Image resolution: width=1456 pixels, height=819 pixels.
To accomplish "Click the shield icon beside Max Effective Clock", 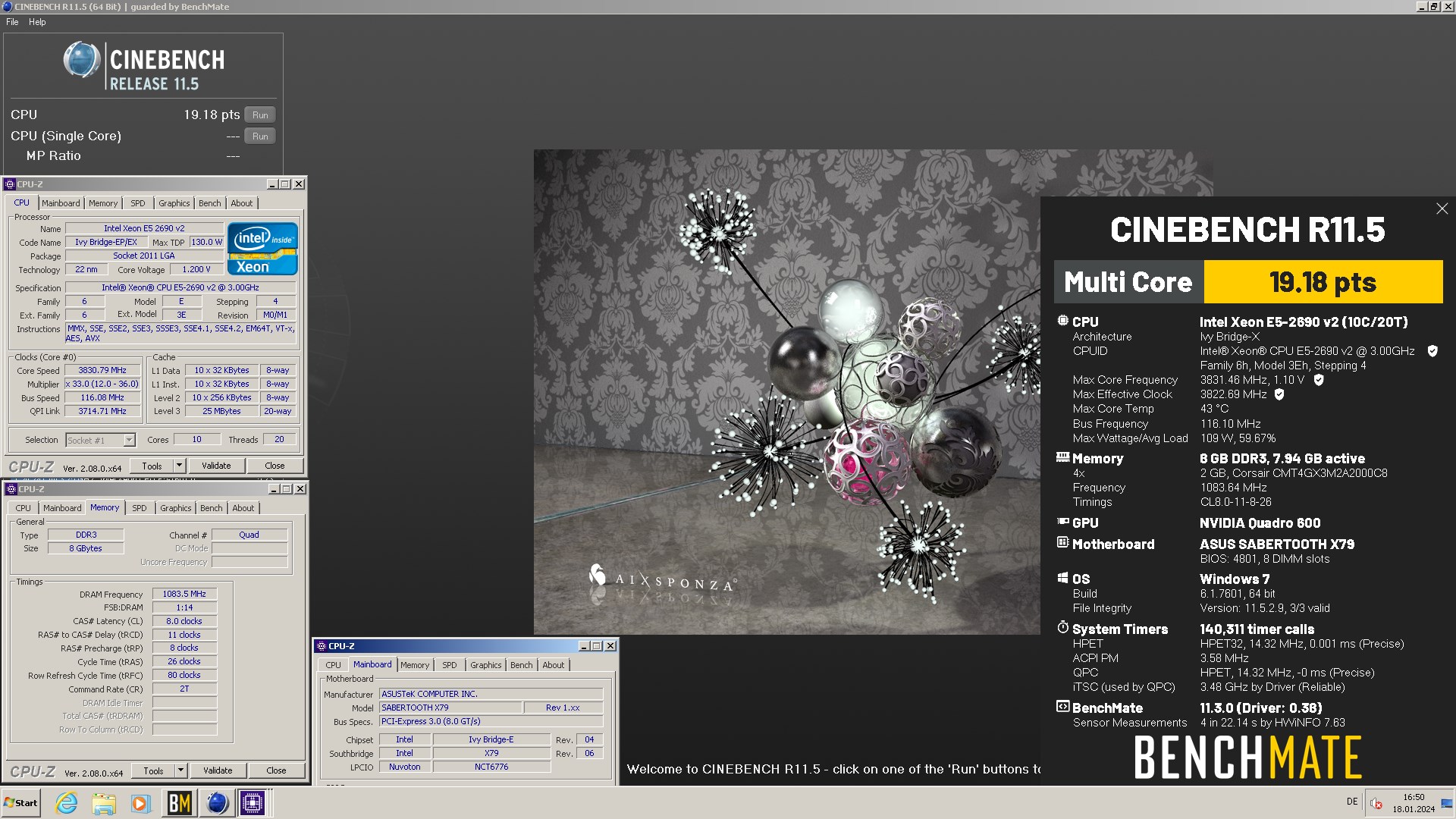I will (1279, 394).
